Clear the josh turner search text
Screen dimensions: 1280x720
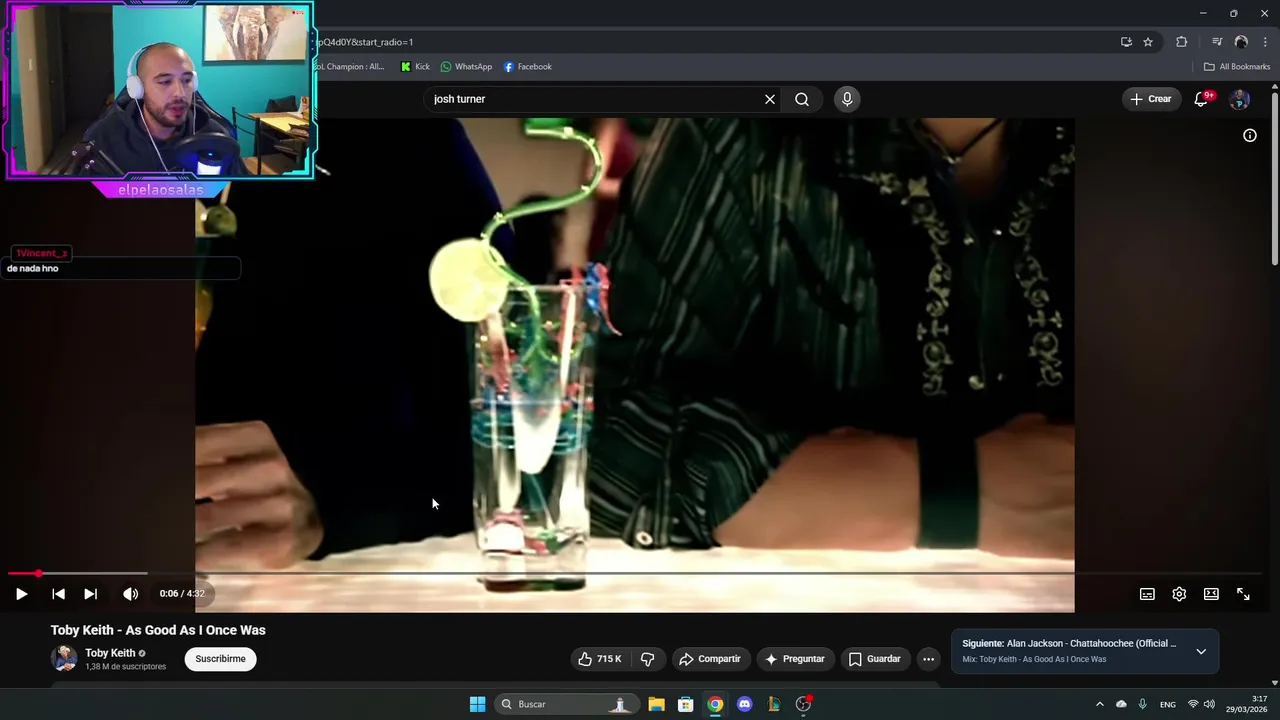point(770,99)
